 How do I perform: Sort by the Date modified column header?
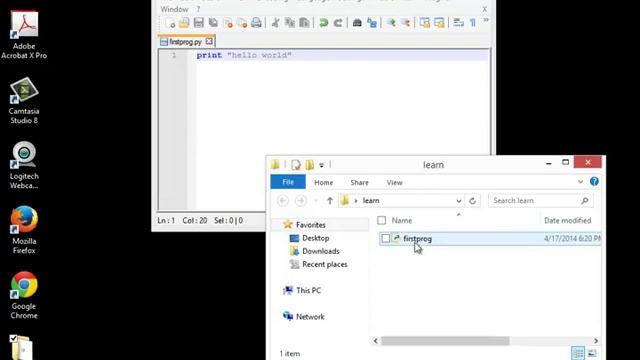(567, 220)
